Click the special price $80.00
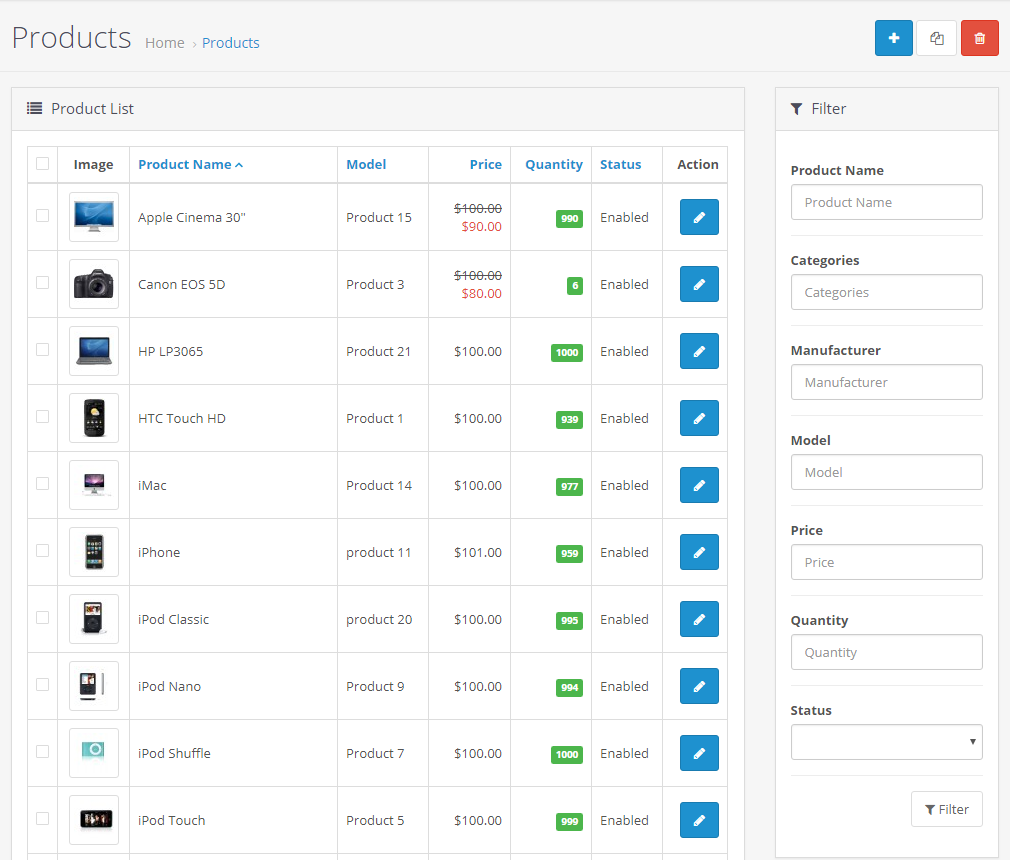 click(481, 294)
